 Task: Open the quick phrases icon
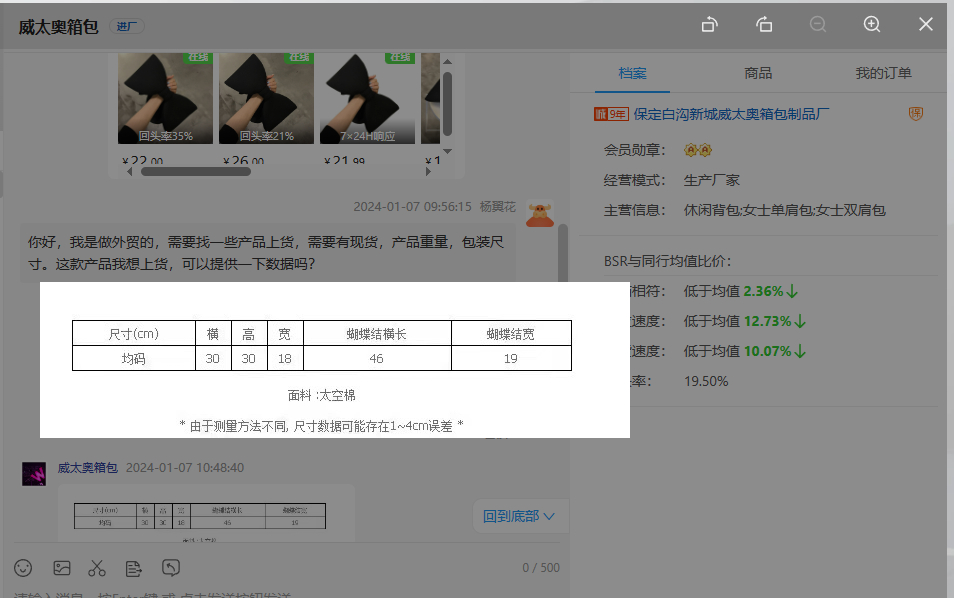click(x=134, y=568)
